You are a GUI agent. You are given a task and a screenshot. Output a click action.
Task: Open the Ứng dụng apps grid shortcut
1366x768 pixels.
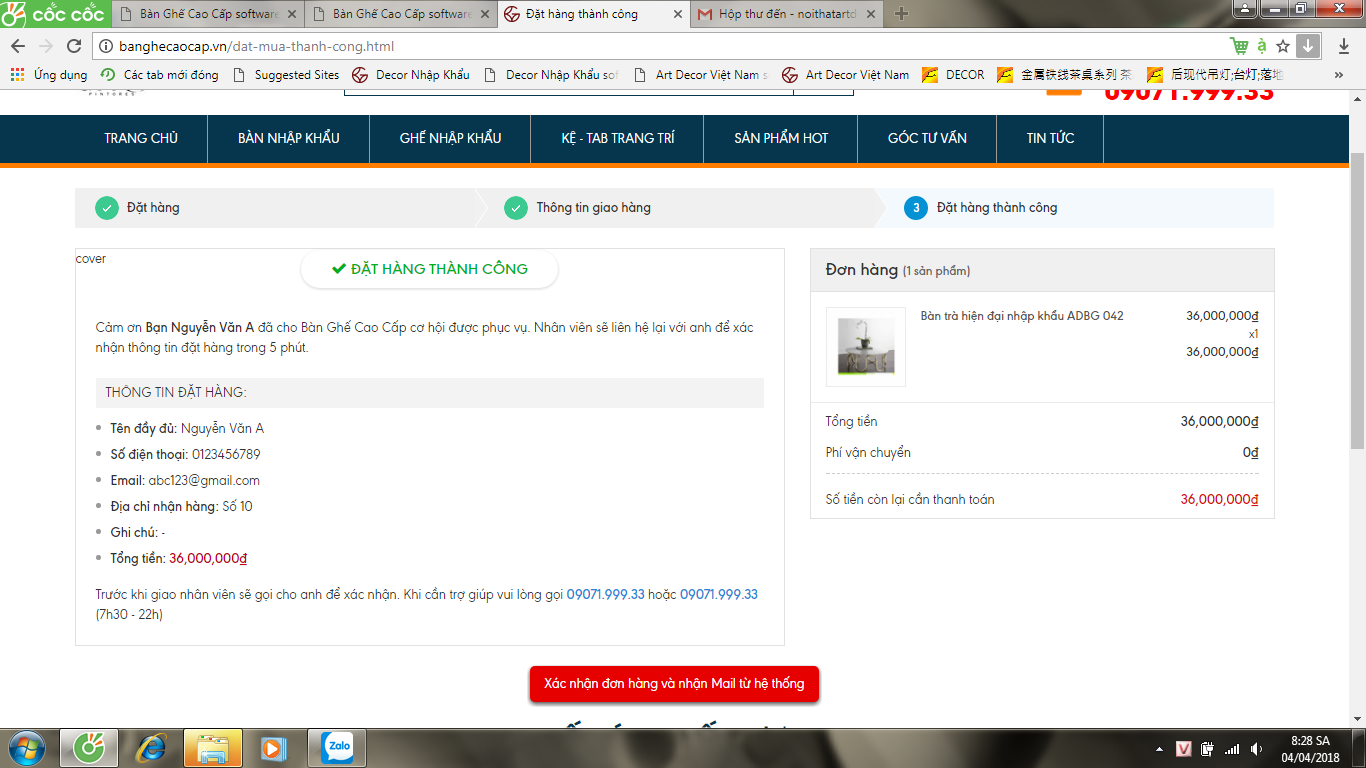tap(48, 75)
